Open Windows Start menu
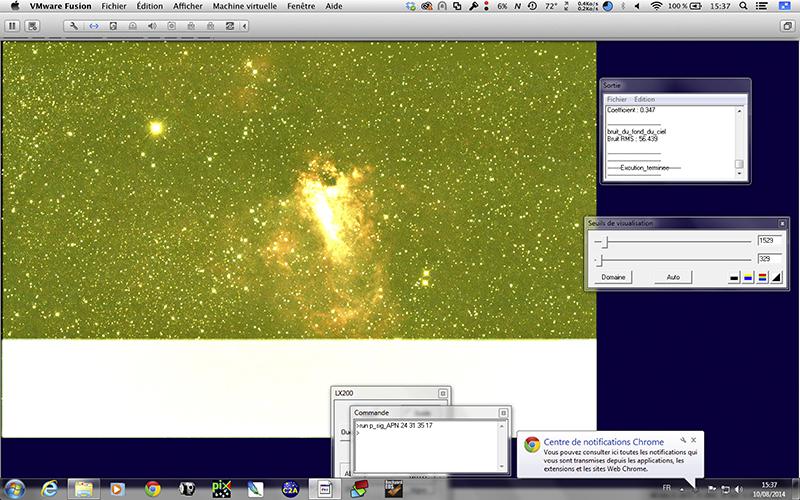 (14, 489)
